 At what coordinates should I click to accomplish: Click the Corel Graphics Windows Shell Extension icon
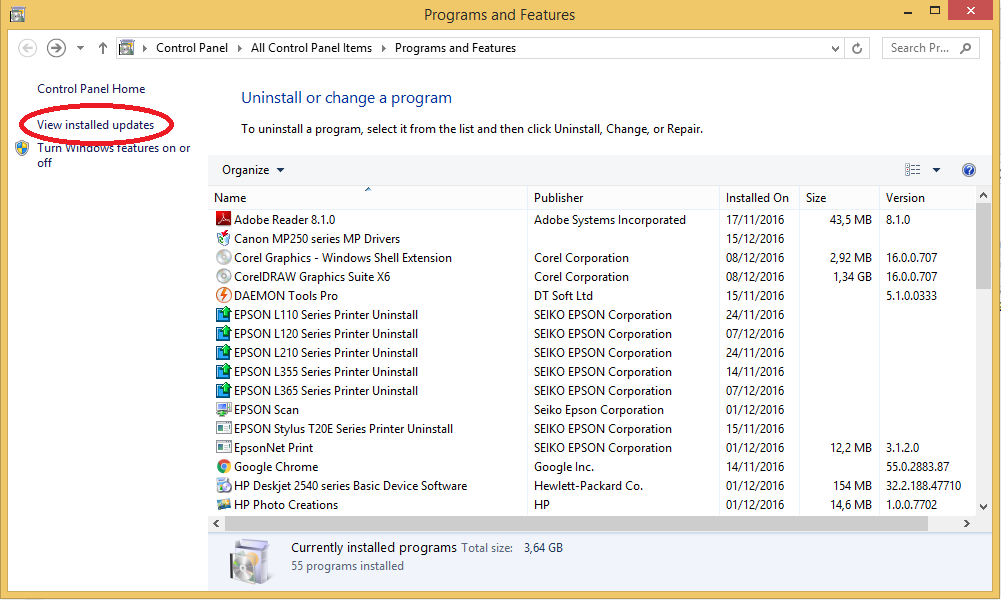pyautogui.click(x=223, y=257)
